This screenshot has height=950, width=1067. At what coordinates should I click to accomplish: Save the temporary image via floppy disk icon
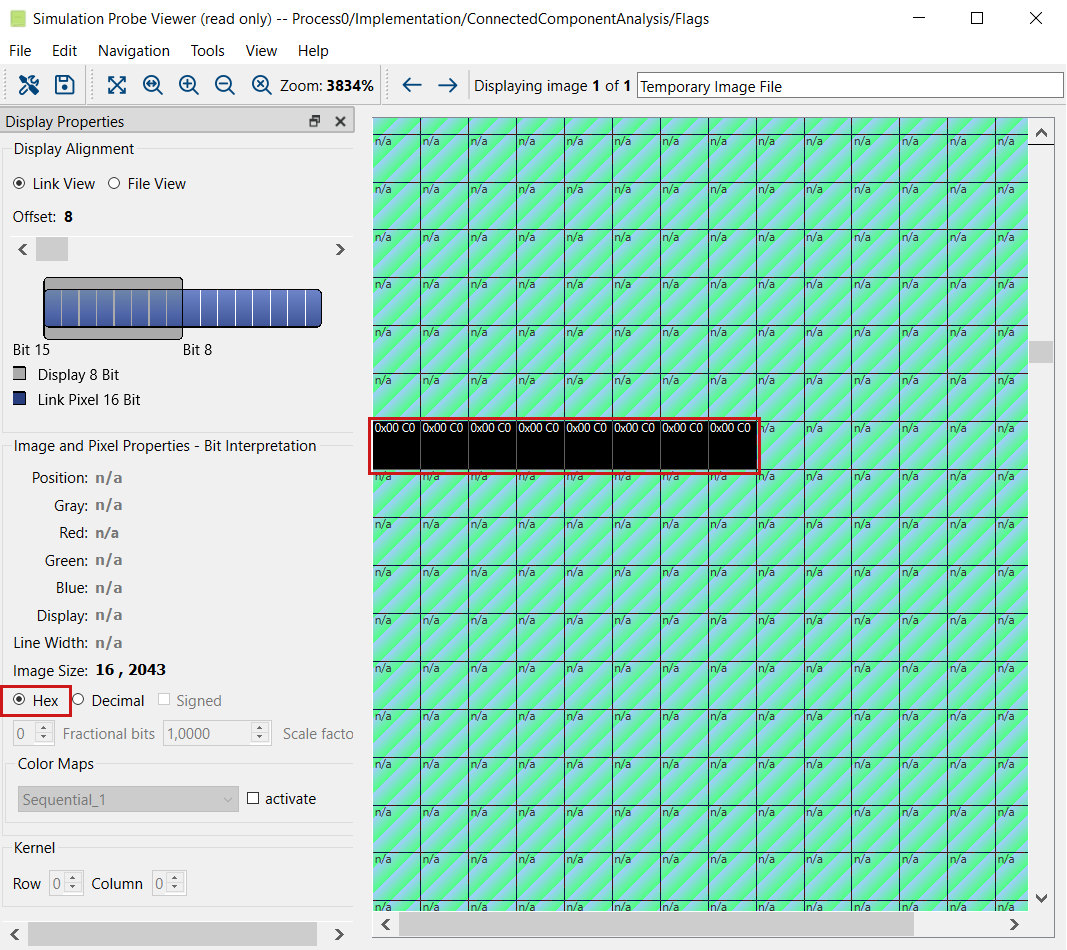[x=64, y=85]
